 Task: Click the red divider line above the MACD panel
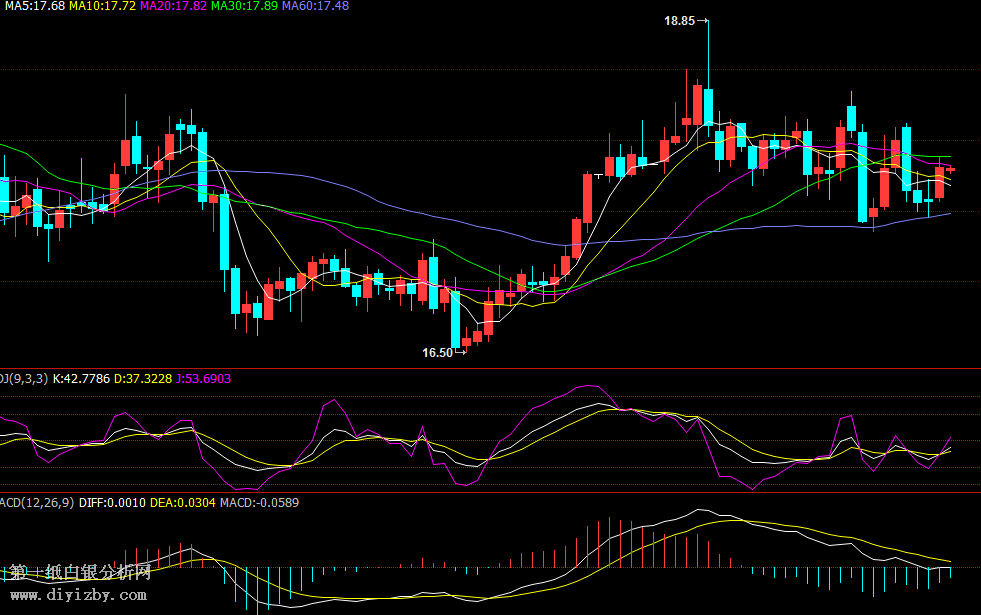point(490,492)
